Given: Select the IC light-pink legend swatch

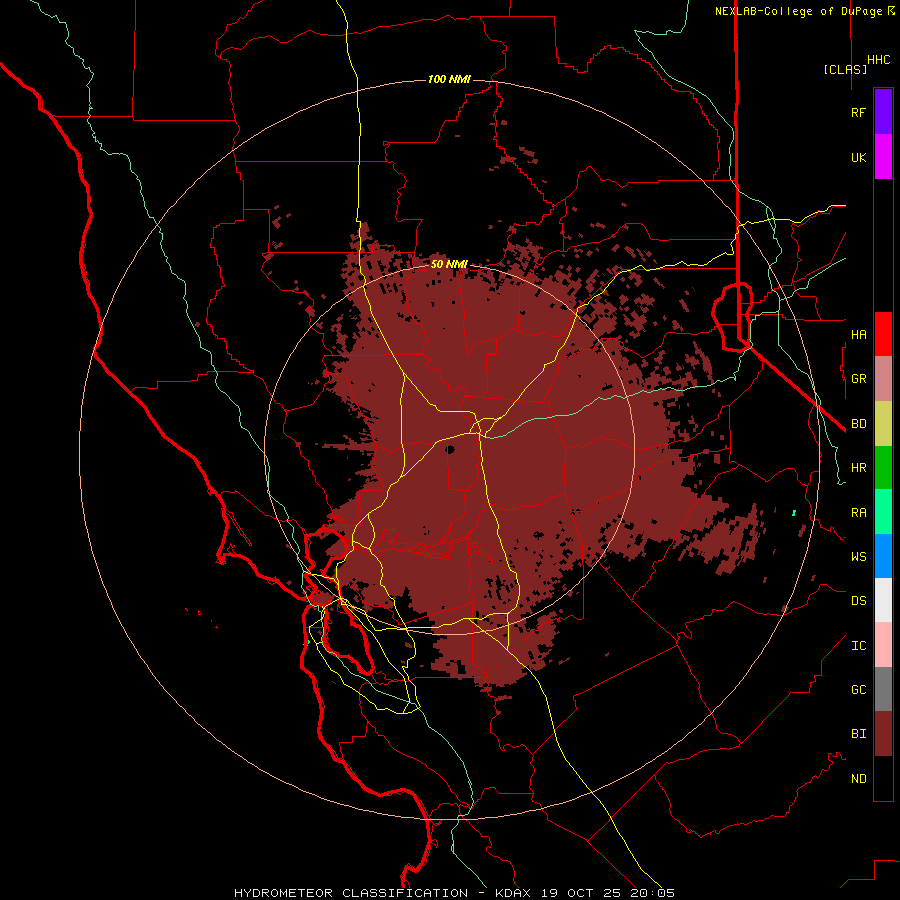Looking at the screenshot, I should point(883,645).
